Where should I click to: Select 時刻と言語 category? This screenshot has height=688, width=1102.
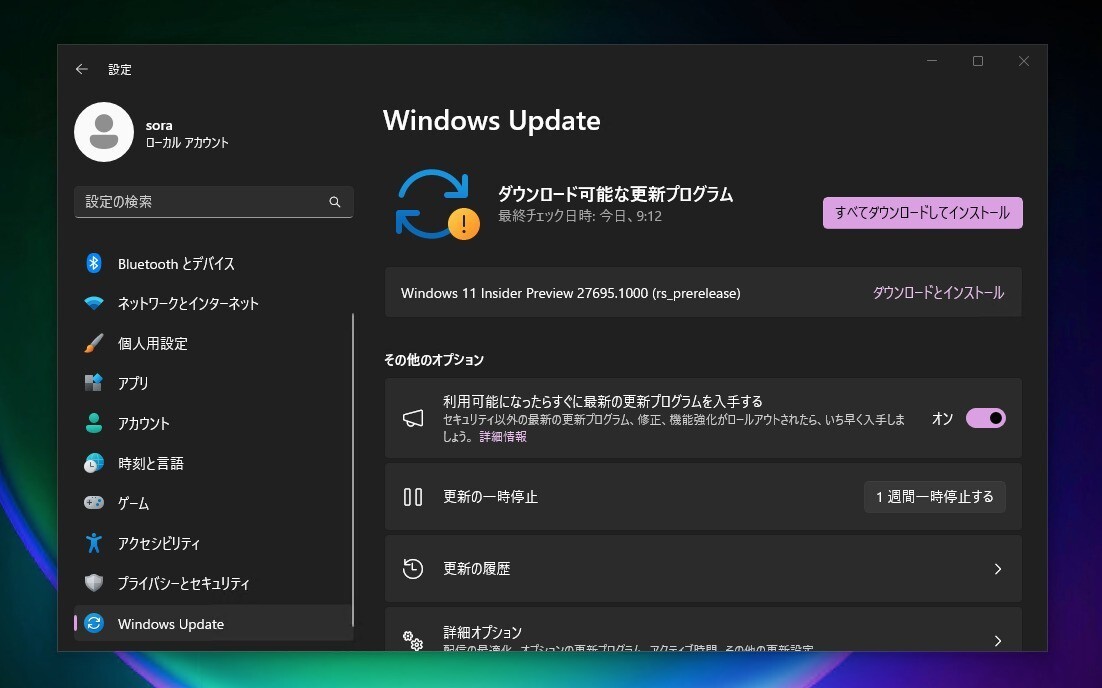[150, 463]
